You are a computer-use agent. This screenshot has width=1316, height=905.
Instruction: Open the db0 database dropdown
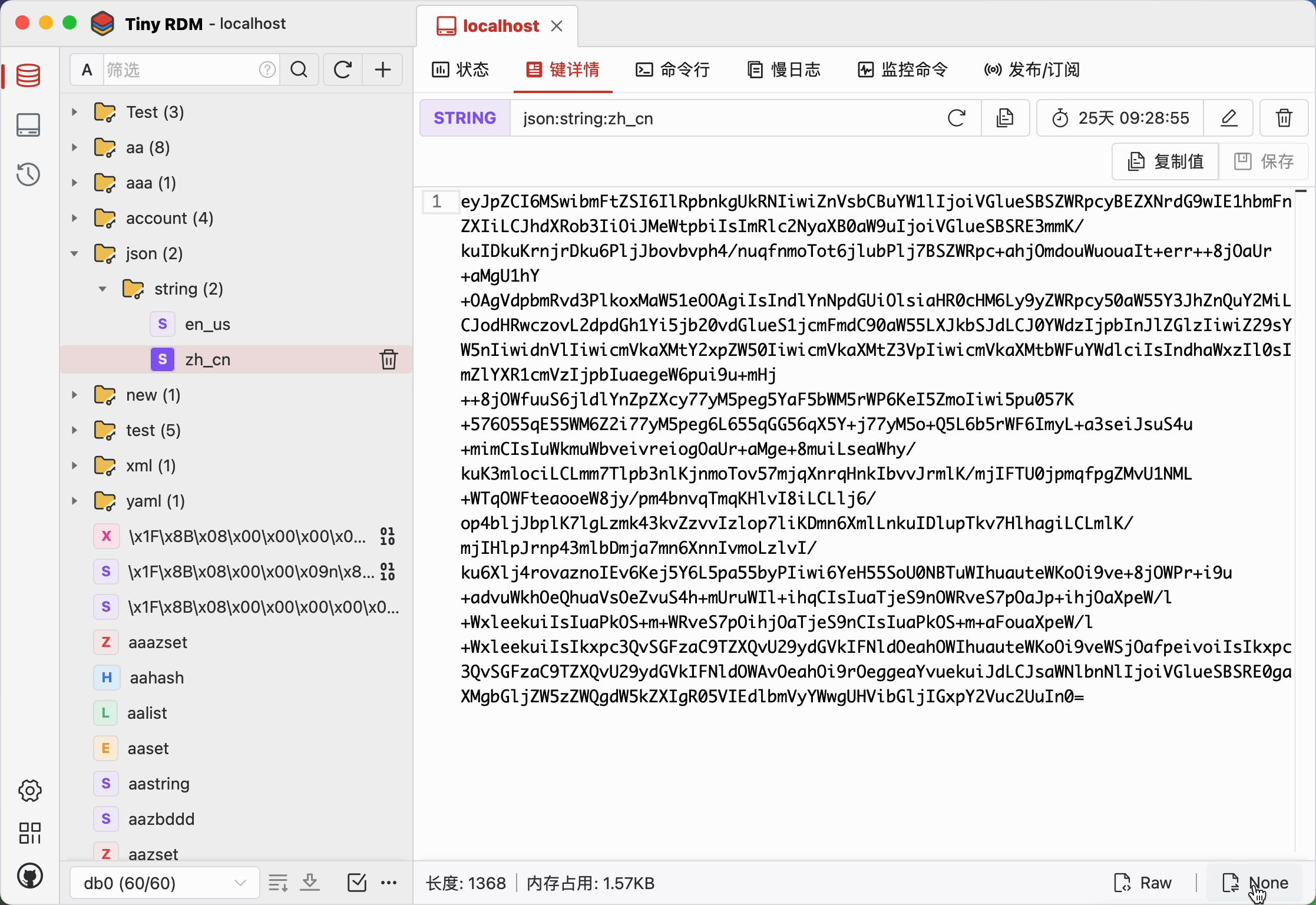click(164, 882)
